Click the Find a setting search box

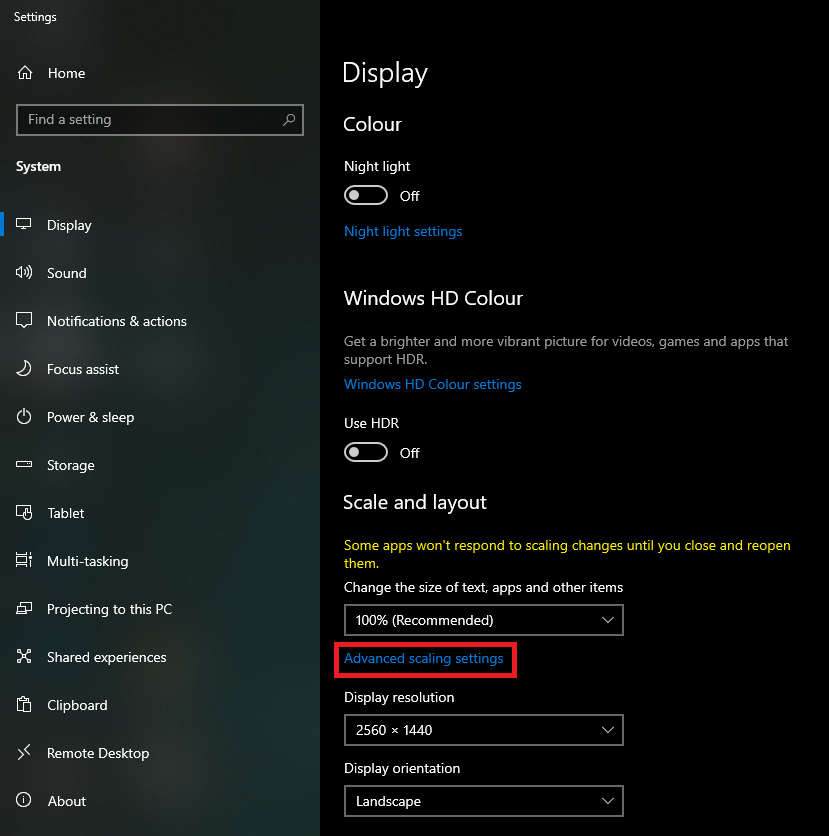[x=159, y=119]
